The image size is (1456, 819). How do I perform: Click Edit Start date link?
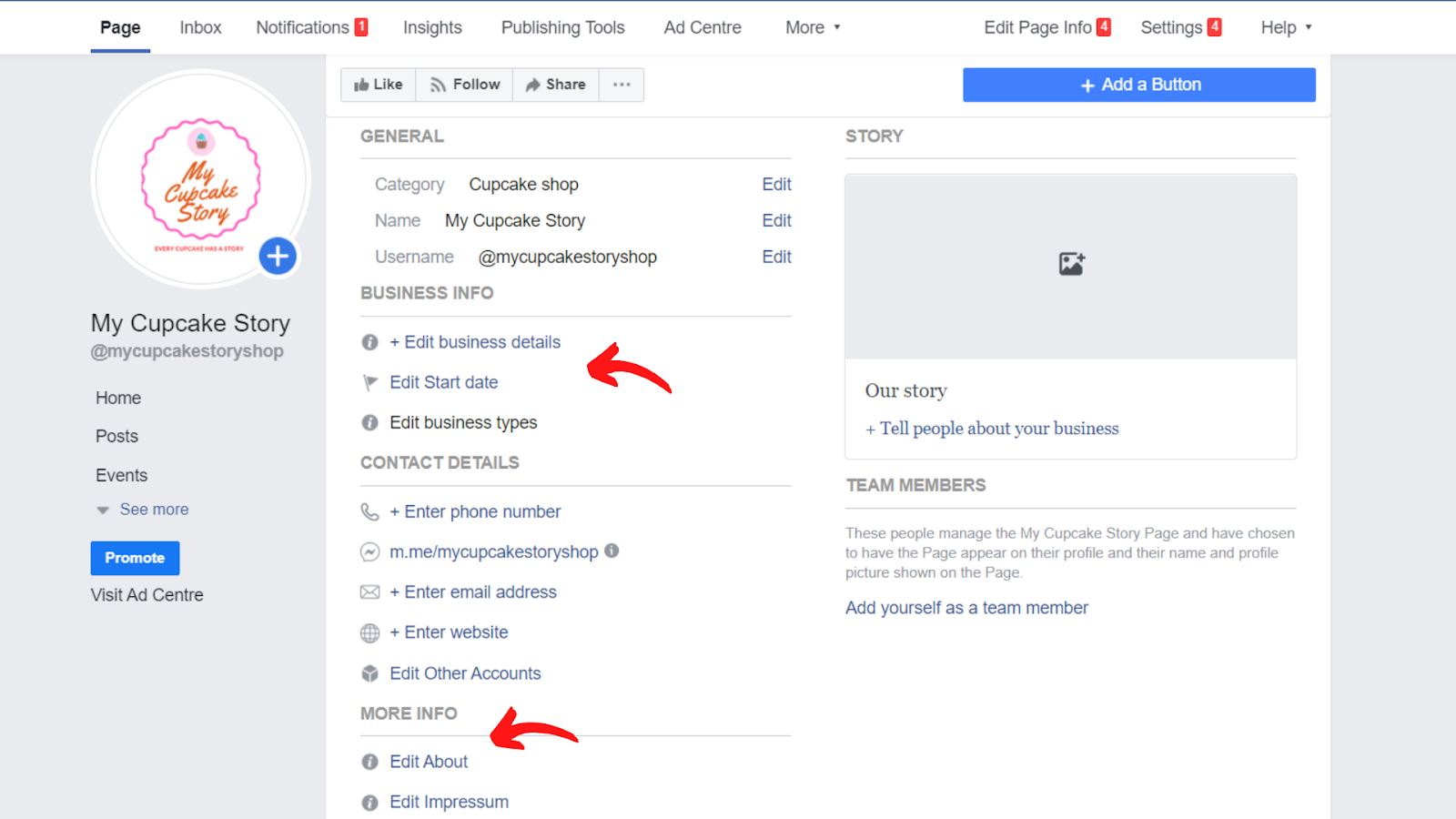point(444,383)
